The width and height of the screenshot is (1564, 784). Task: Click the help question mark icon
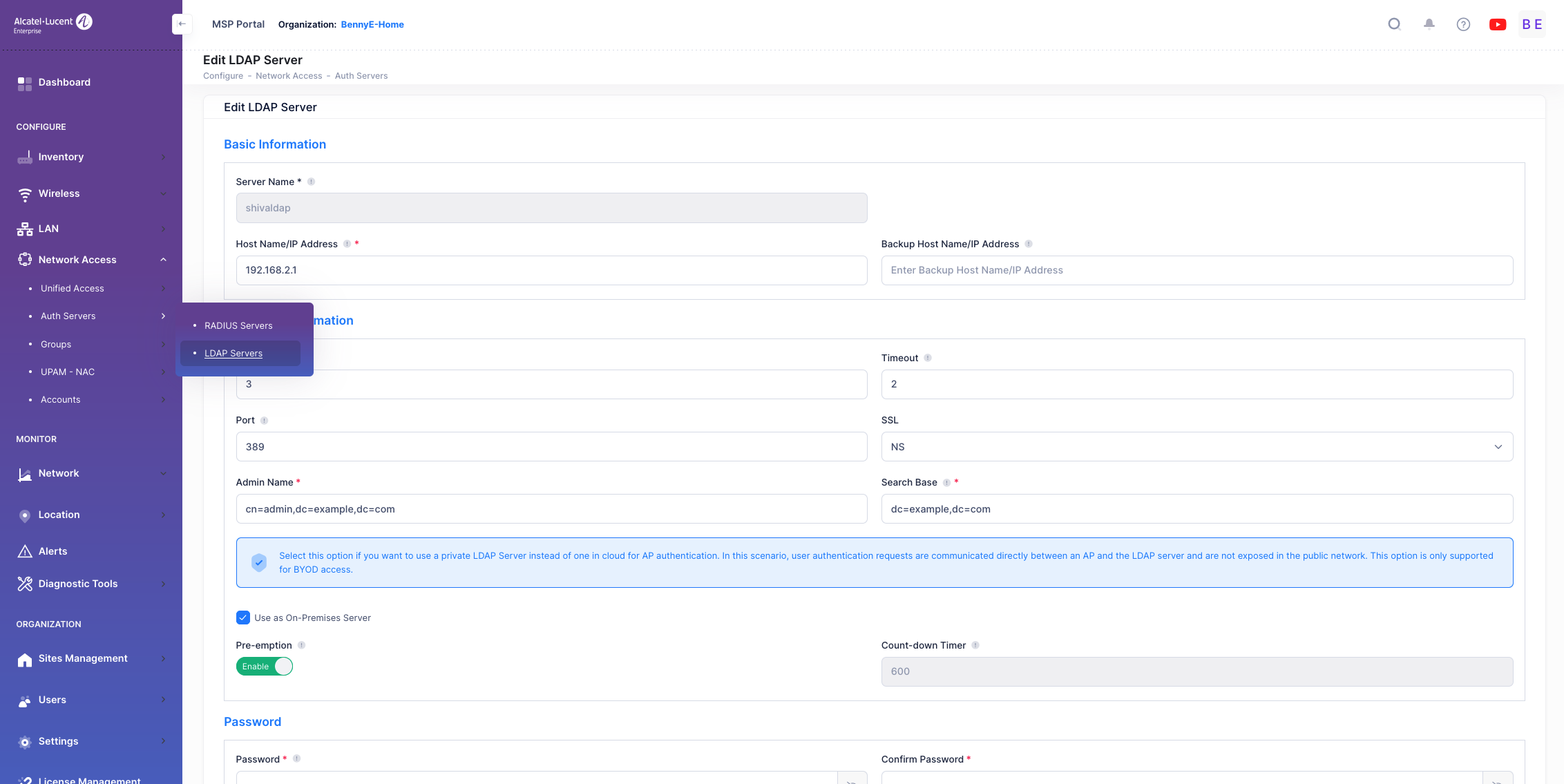(1463, 24)
